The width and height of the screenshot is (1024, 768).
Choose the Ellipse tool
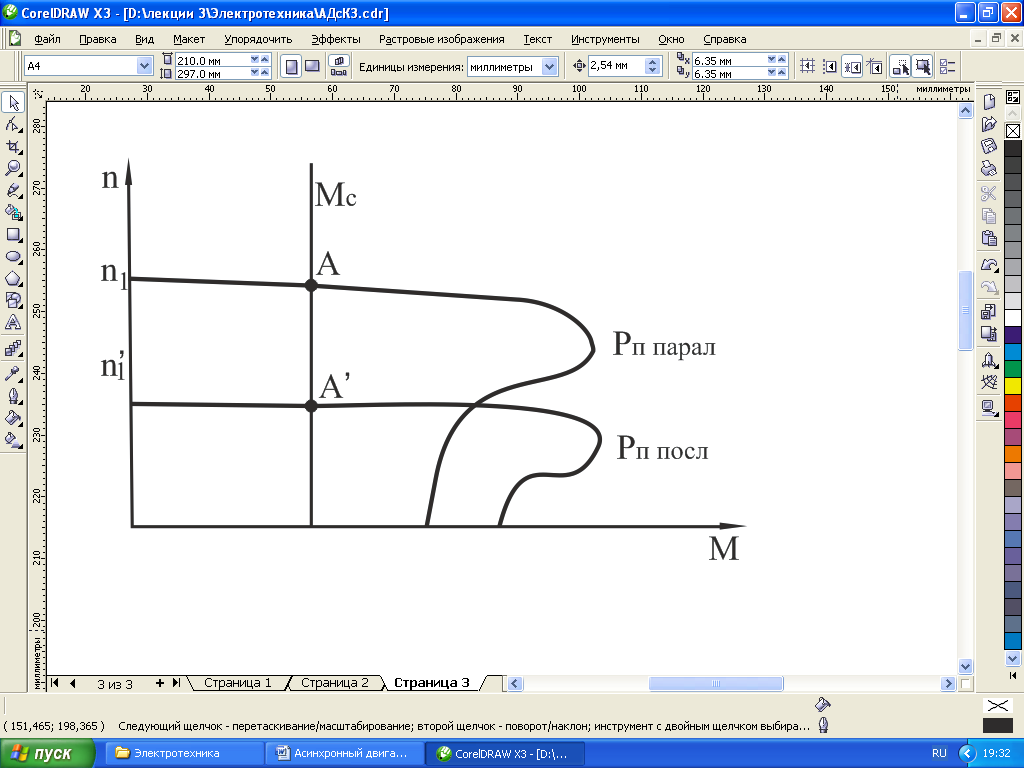click(x=14, y=257)
